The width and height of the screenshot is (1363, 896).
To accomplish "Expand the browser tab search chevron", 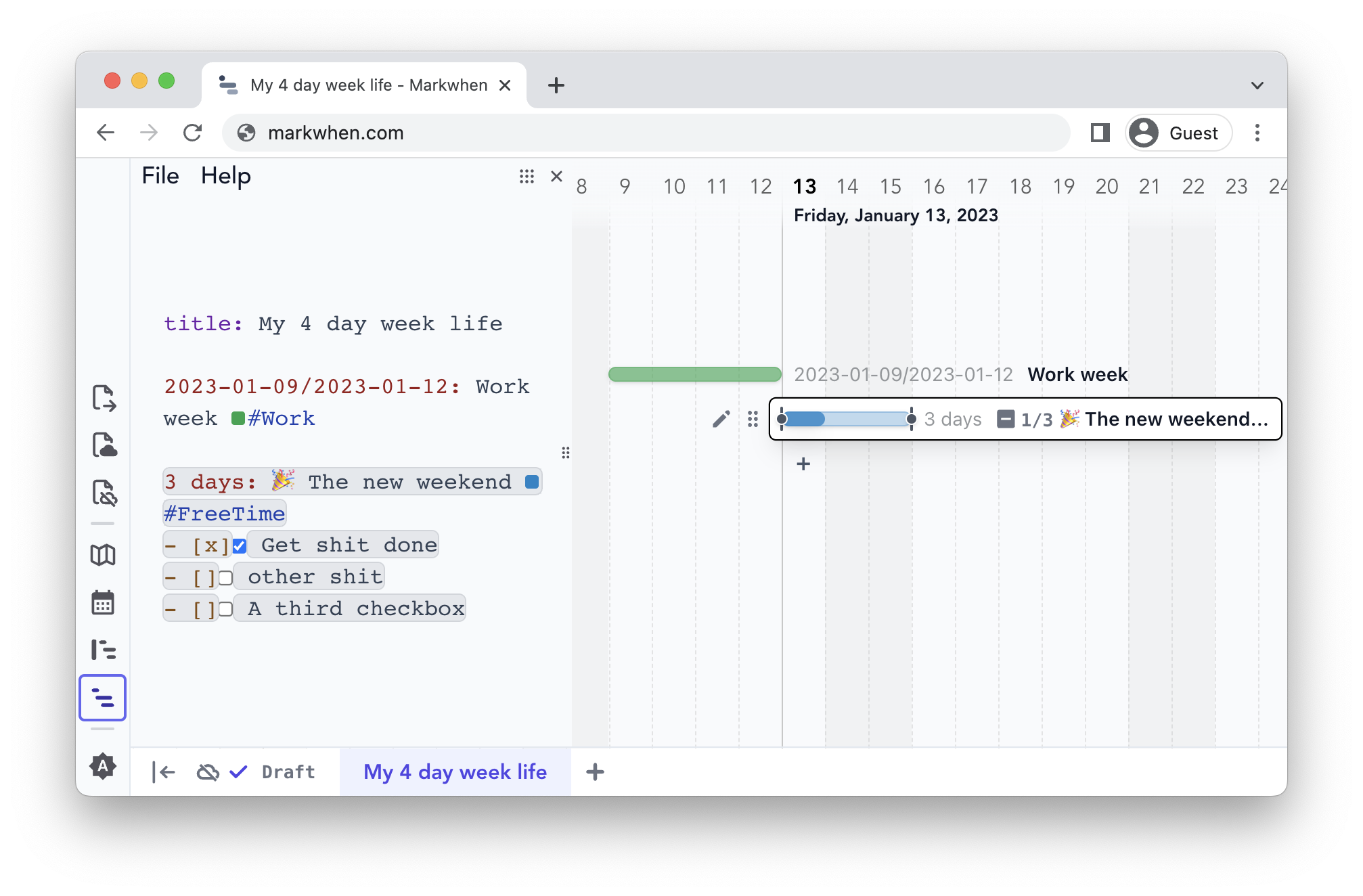I will point(1257,85).
